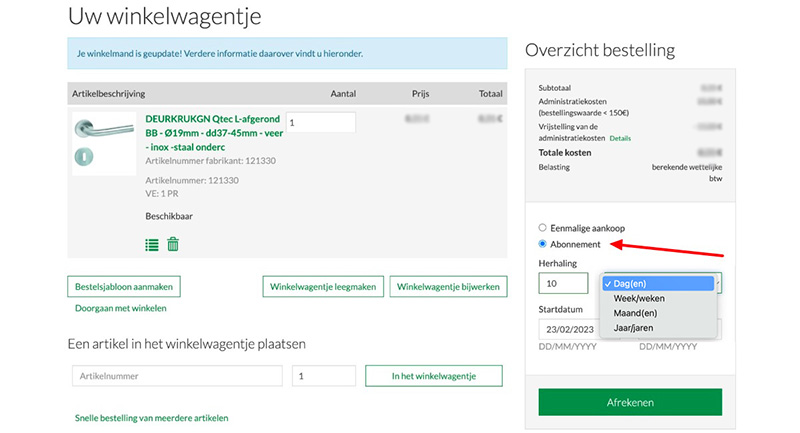800x433 pixels.
Task: Select the Eenmalige aankoop radio button
Action: (543, 228)
